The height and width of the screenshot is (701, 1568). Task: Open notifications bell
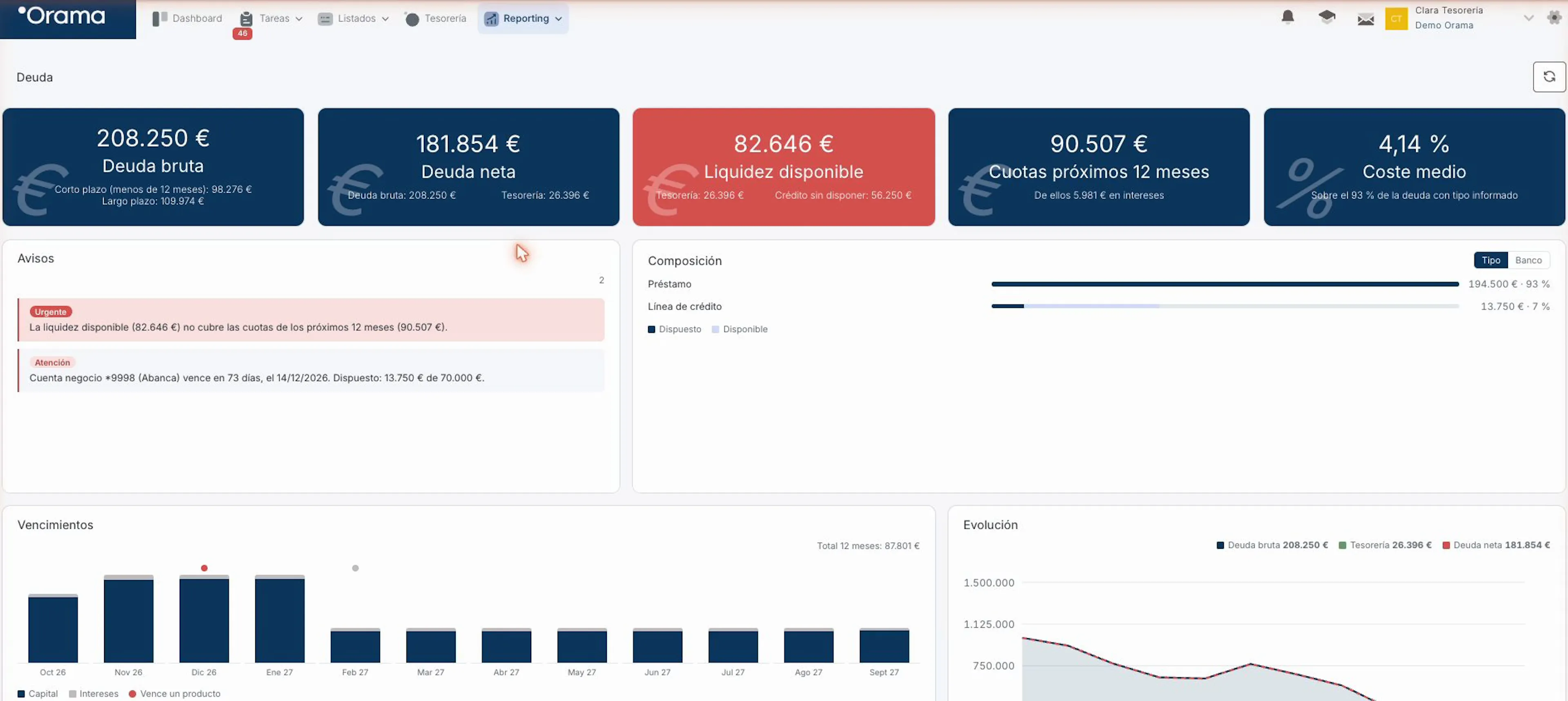tap(1287, 17)
